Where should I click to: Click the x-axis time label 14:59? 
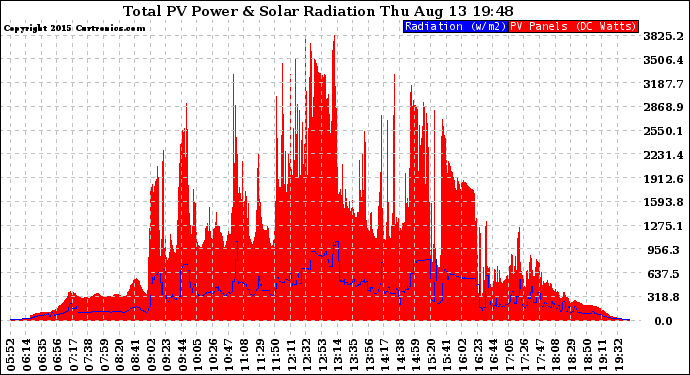tap(415, 355)
